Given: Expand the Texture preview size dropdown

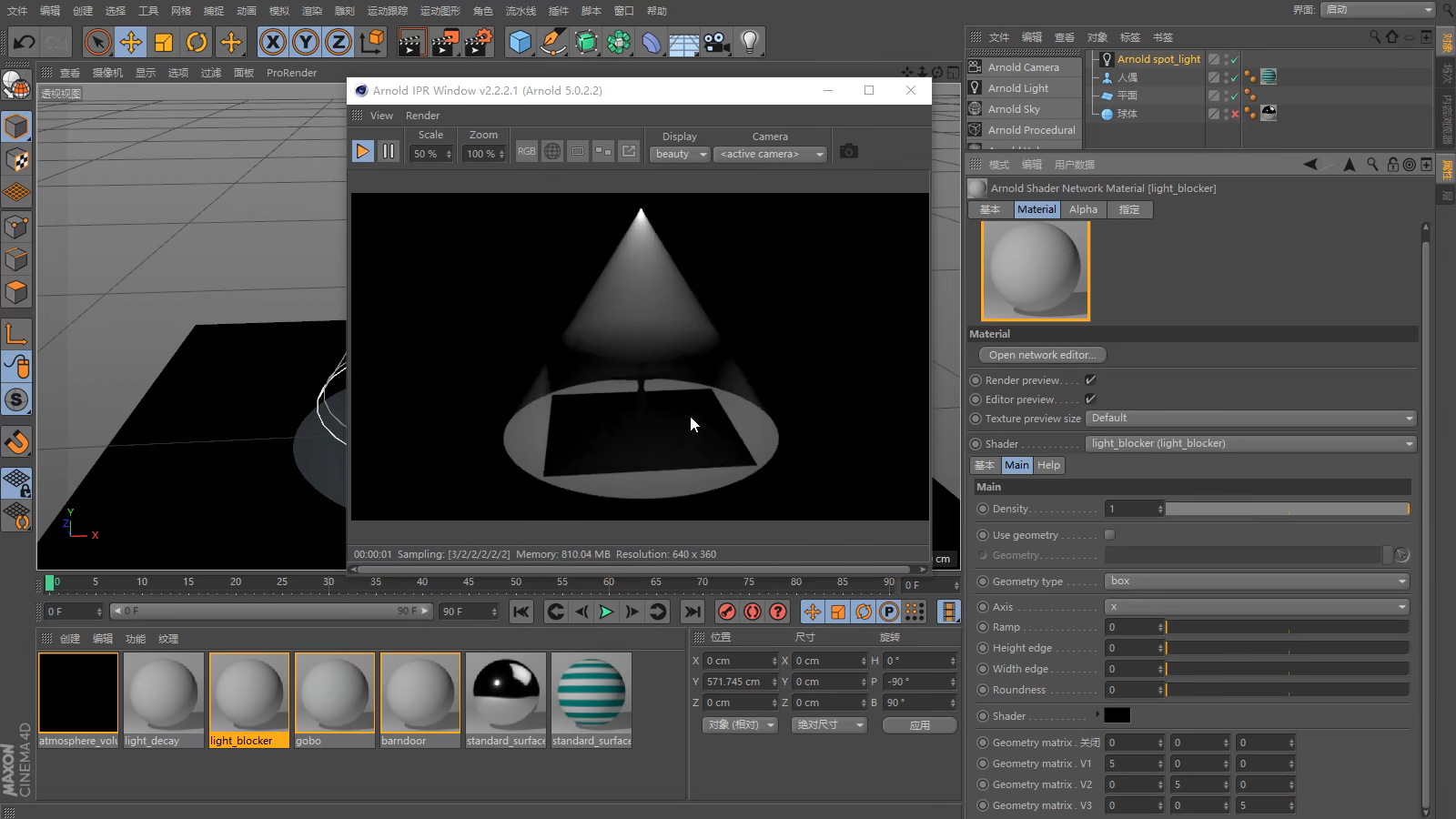Looking at the screenshot, I should pos(1251,419).
